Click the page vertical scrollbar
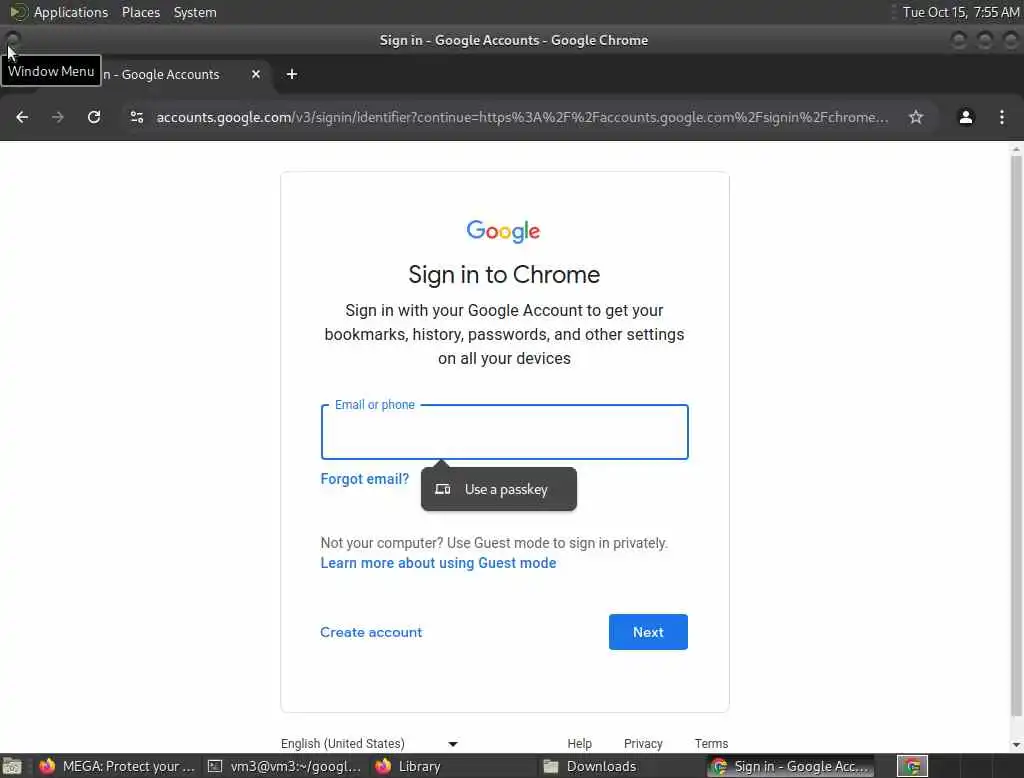Screen dimensions: 1024x778 [x=1016, y=438]
